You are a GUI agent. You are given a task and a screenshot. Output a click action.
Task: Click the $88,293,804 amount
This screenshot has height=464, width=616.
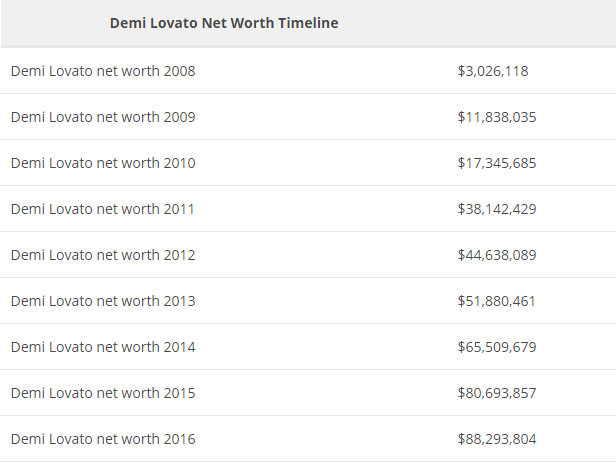(497, 439)
